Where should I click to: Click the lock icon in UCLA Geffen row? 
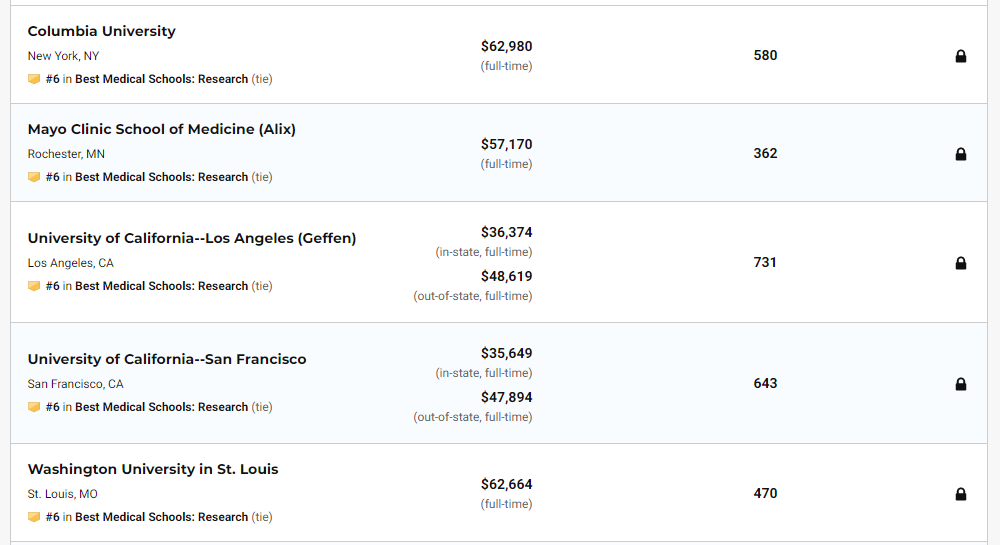pyautogui.click(x=961, y=263)
